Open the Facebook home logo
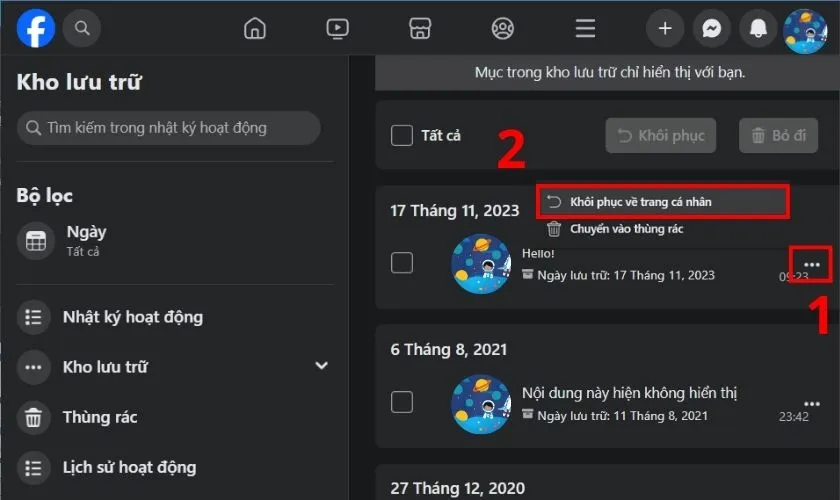Image resolution: width=840 pixels, height=500 pixels. click(36, 28)
